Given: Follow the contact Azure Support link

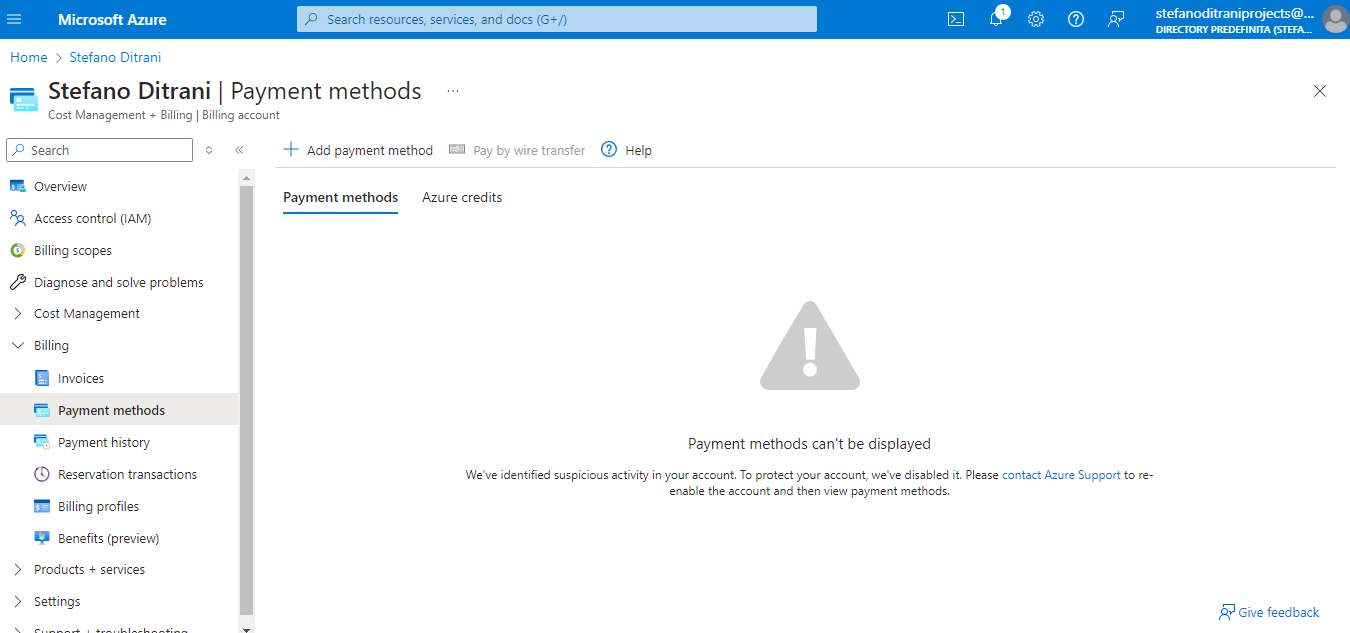Looking at the screenshot, I should [x=1061, y=475].
